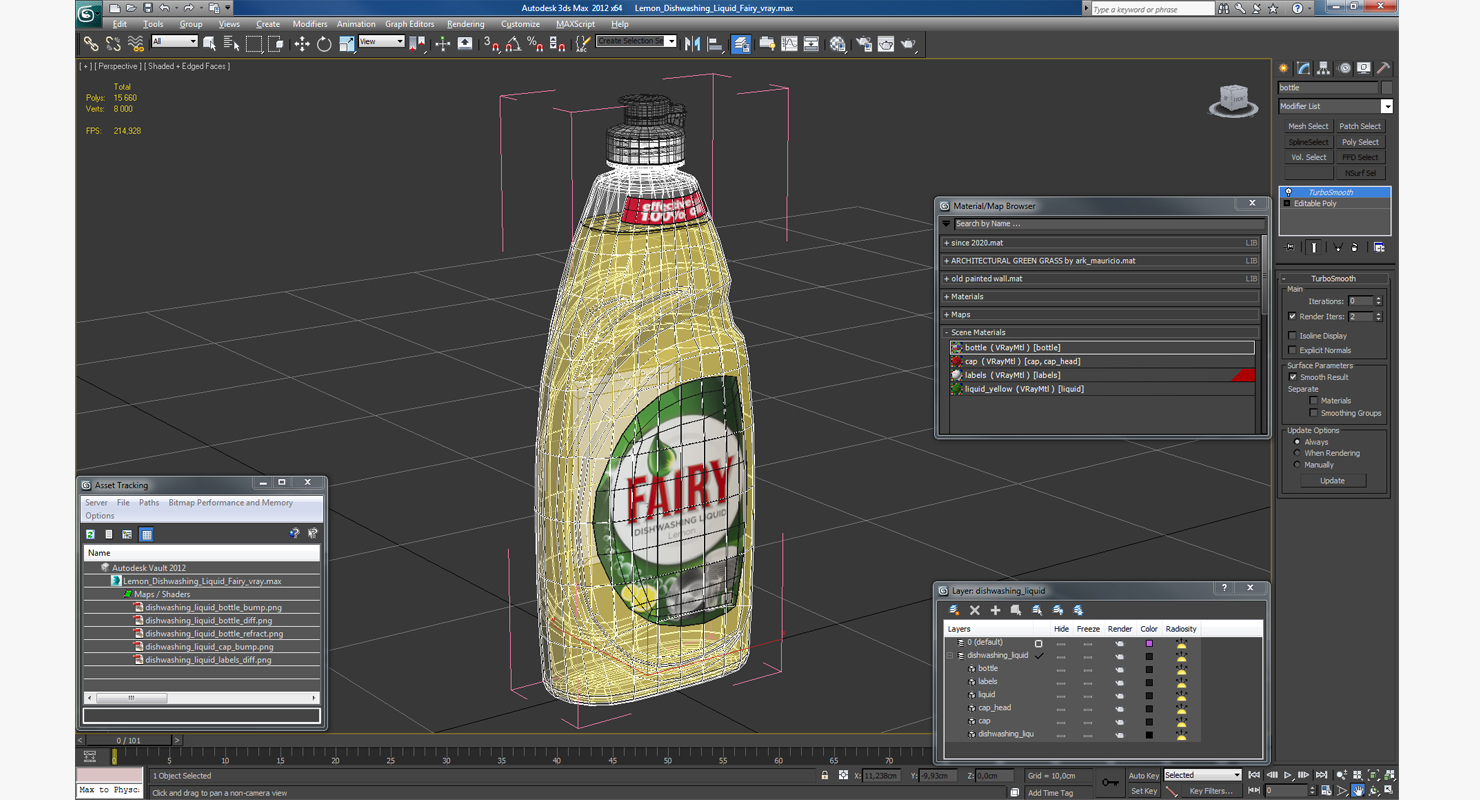Toggle the 3D Snaps button
Screen dimensions: 1480x800
click(491, 44)
